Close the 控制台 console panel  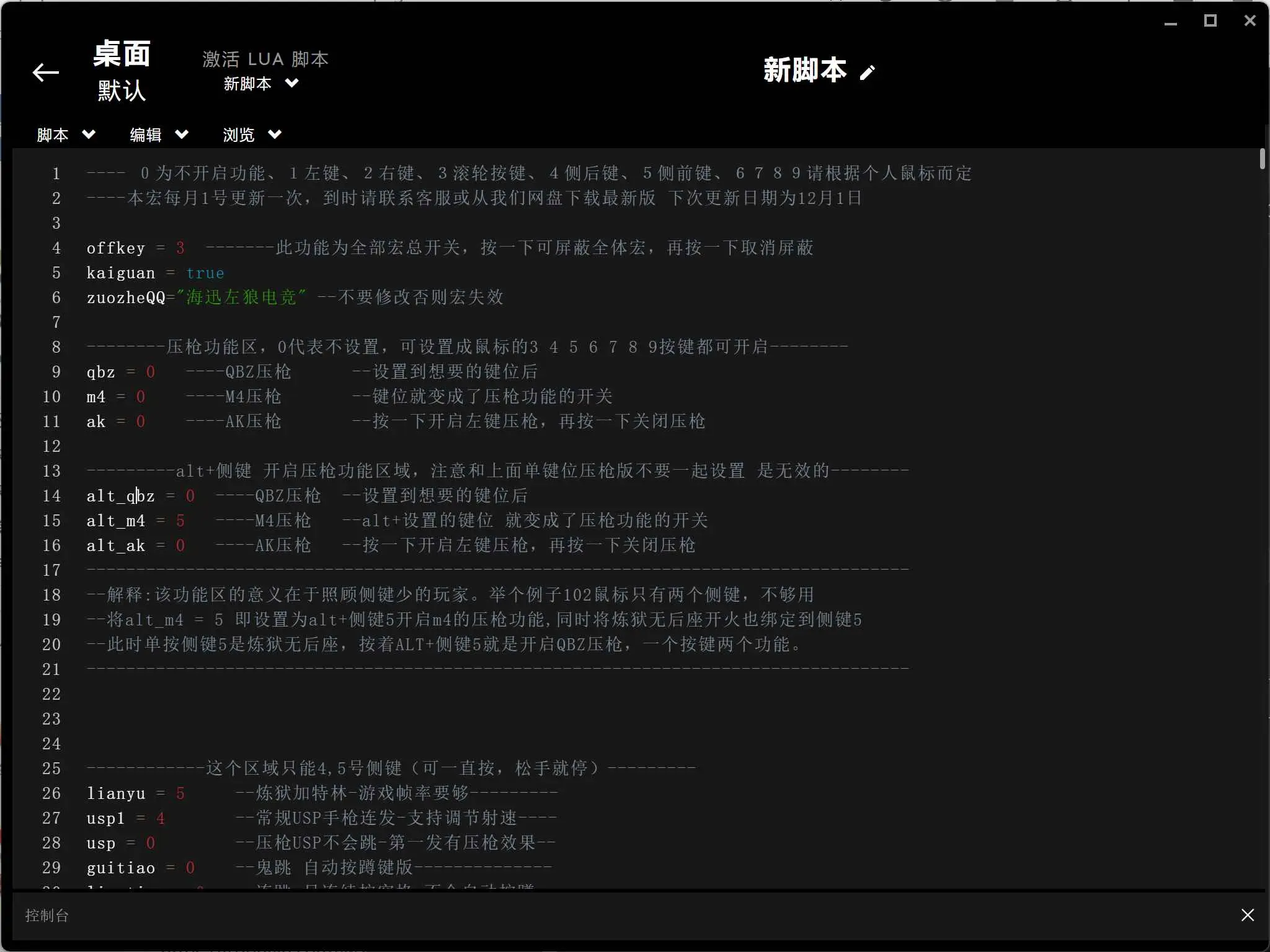[x=1248, y=915]
